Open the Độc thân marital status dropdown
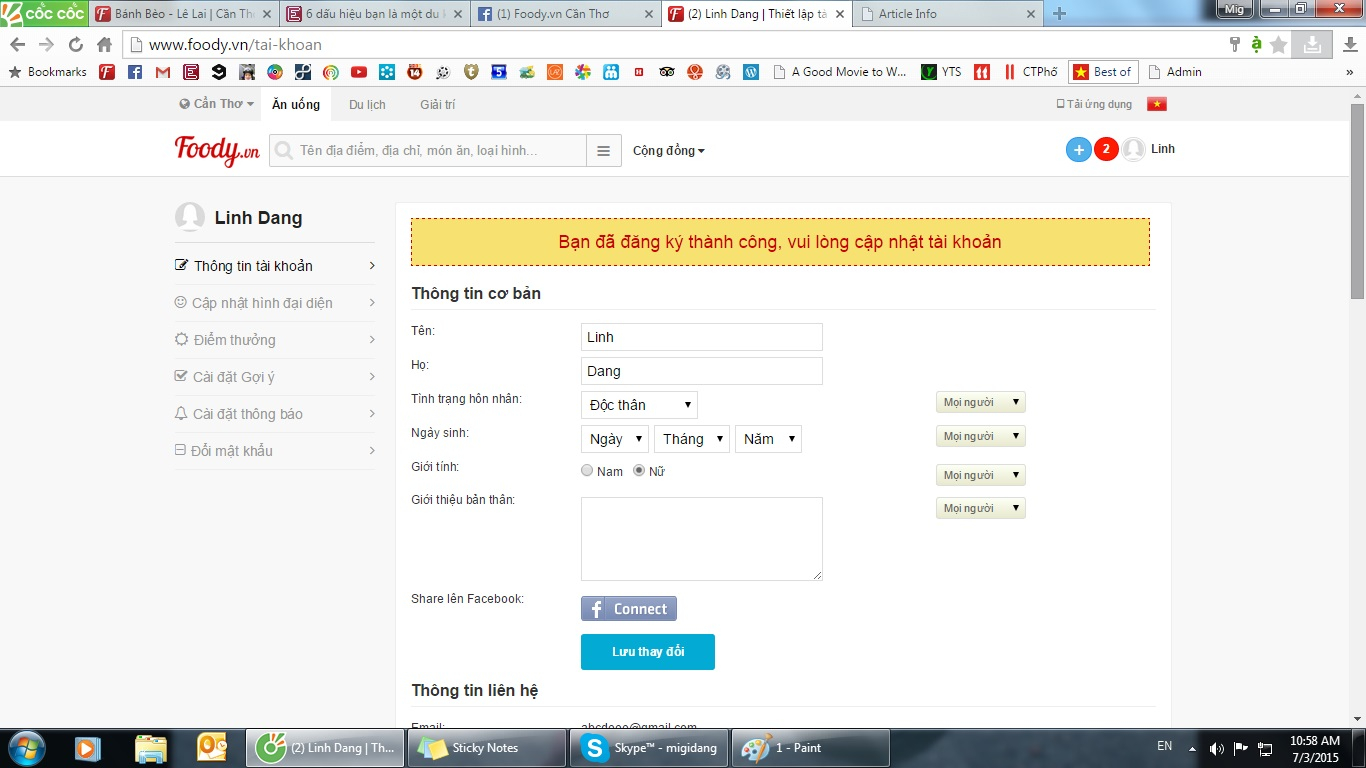This screenshot has height=768, width=1366. click(639, 405)
